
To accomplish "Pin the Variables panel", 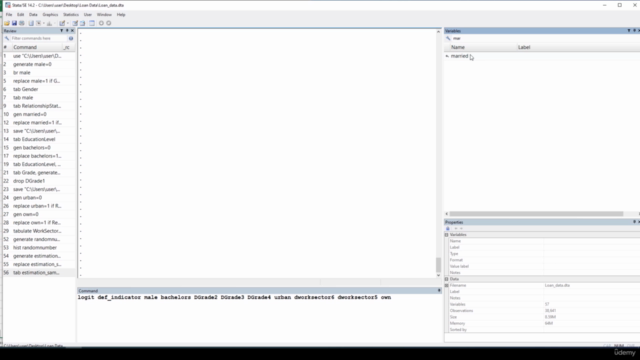I will coord(634,31).
